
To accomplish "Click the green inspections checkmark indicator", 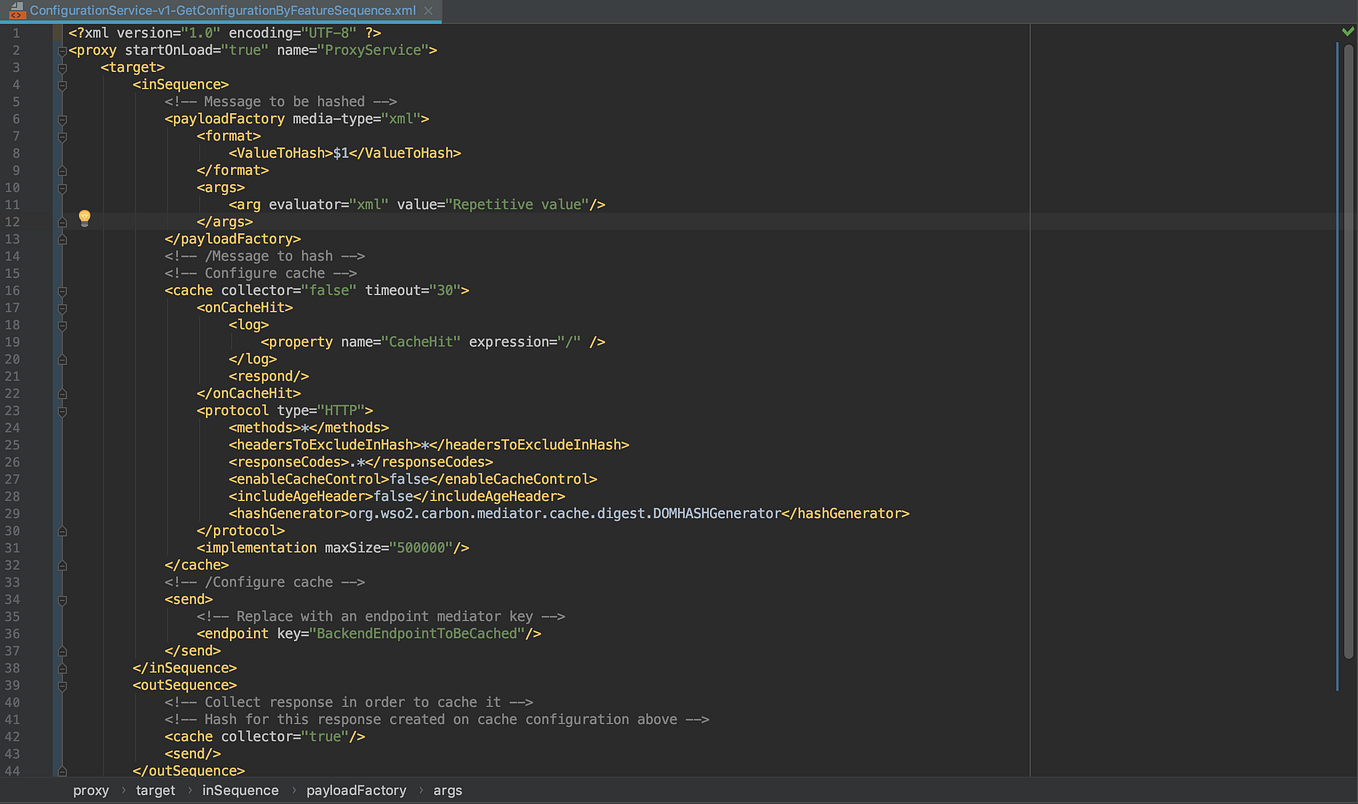I will coord(1346,31).
